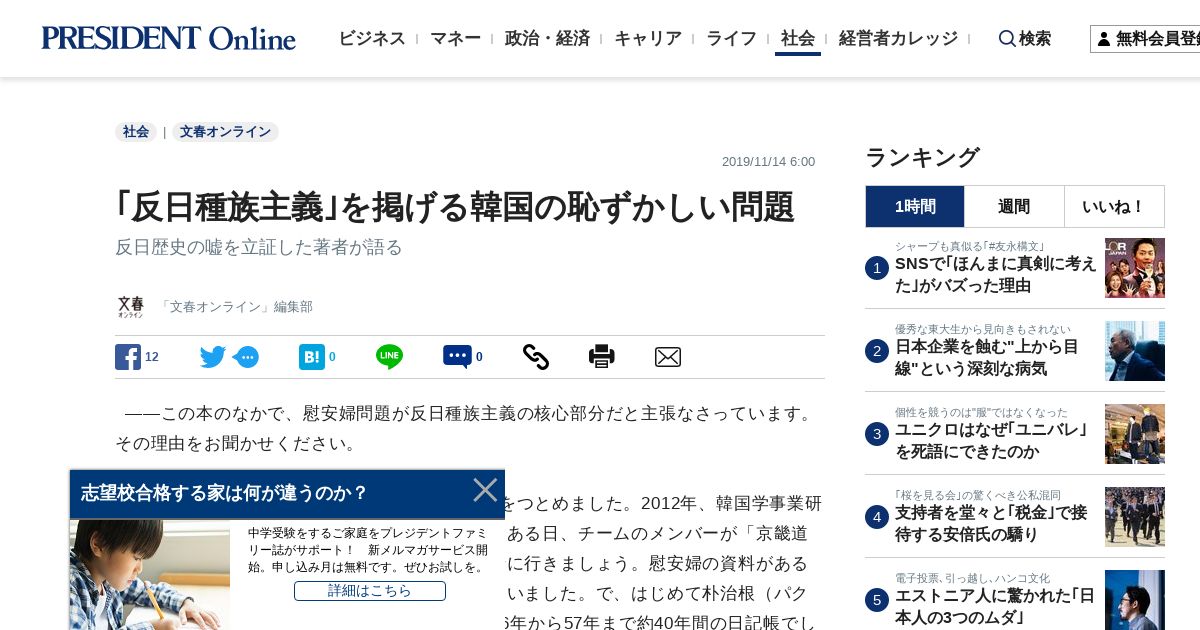
Task: Open ranking 1 article SNSで「ほんまに真剣に考えた」
Action: pyautogui.click(x=995, y=275)
